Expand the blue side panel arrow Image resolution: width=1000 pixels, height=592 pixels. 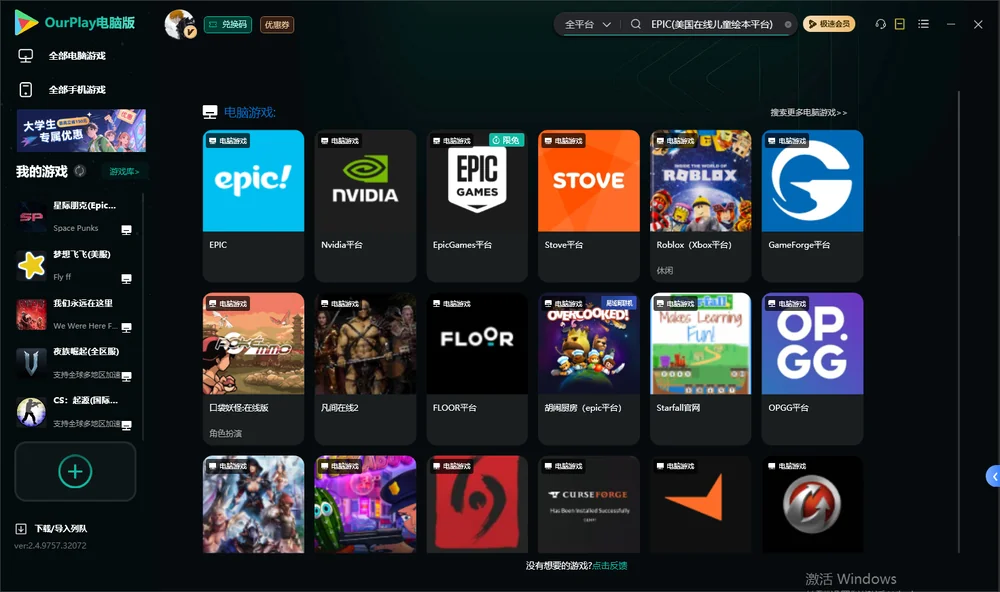[994, 477]
